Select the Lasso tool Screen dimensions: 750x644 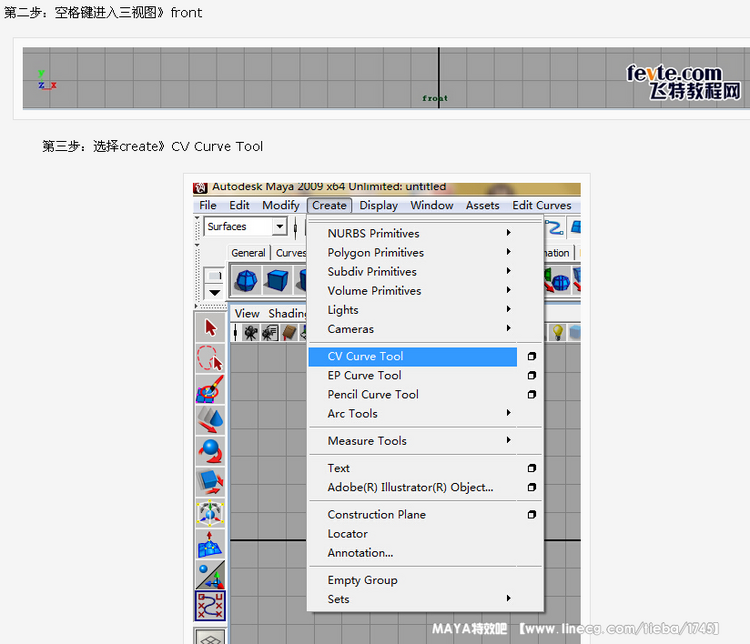(210, 358)
